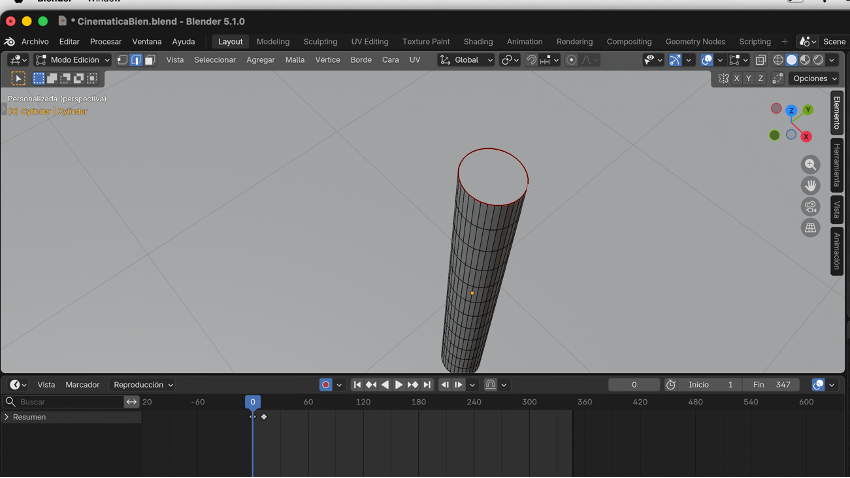This screenshot has width=850, height=478.
Task: Toggle auto keying record button
Action: (x=326, y=385)
